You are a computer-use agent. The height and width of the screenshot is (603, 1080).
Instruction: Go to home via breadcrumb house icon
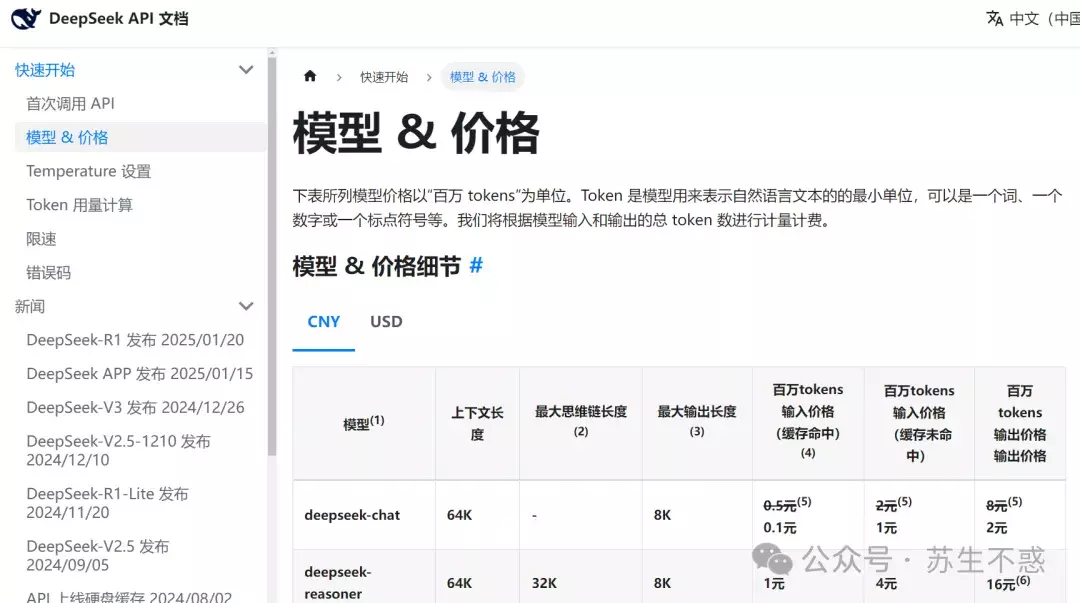[x=310, y=76]
